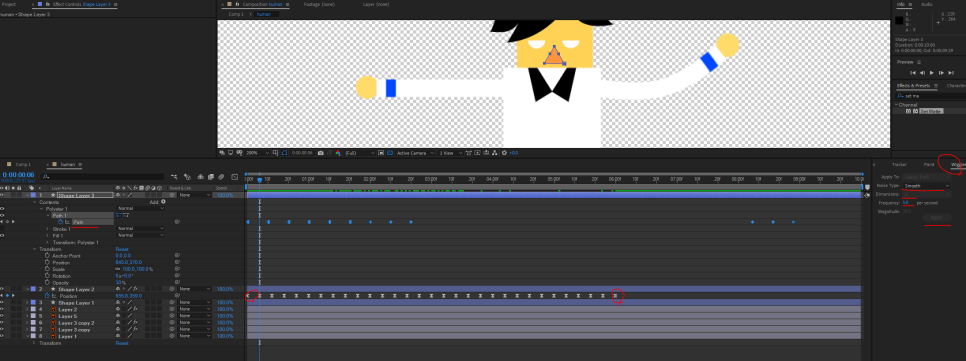This screenshot has width=966, height=361.
Task: Collapse the Contents group of Shape Layer 3
Action: click(34, 201)
